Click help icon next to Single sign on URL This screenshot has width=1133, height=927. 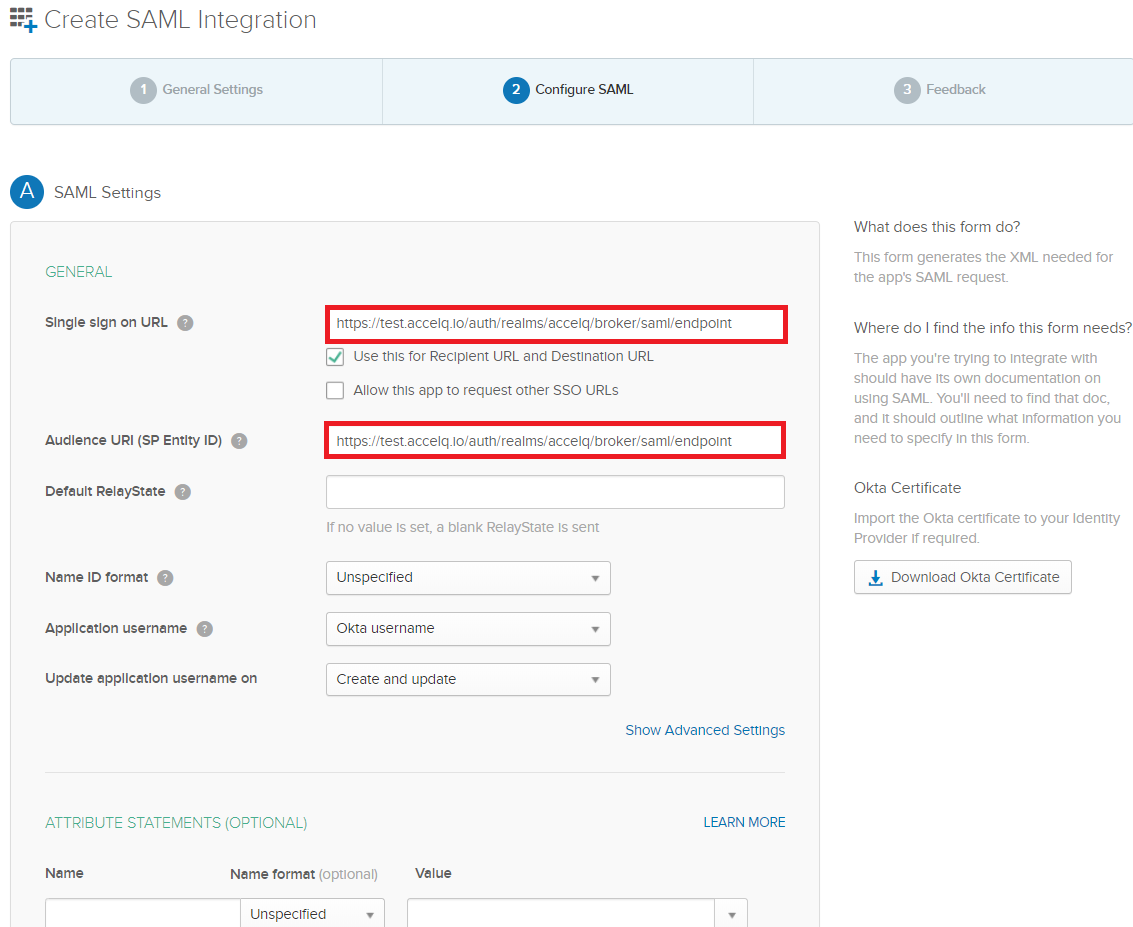(185, 323)
